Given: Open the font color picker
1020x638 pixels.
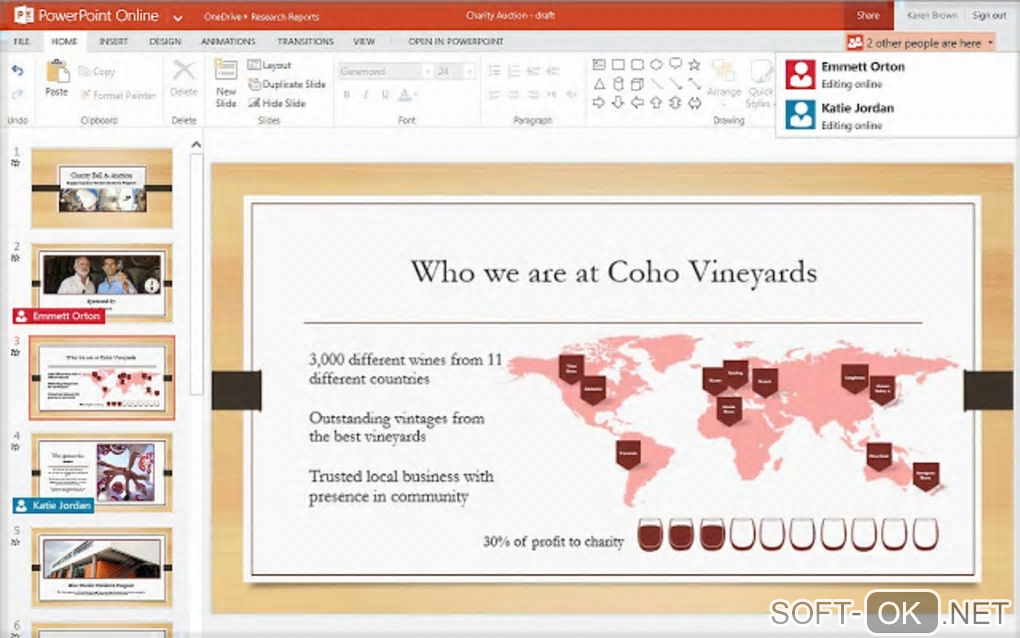Looking at the screenshot, I should click(407, 95).
